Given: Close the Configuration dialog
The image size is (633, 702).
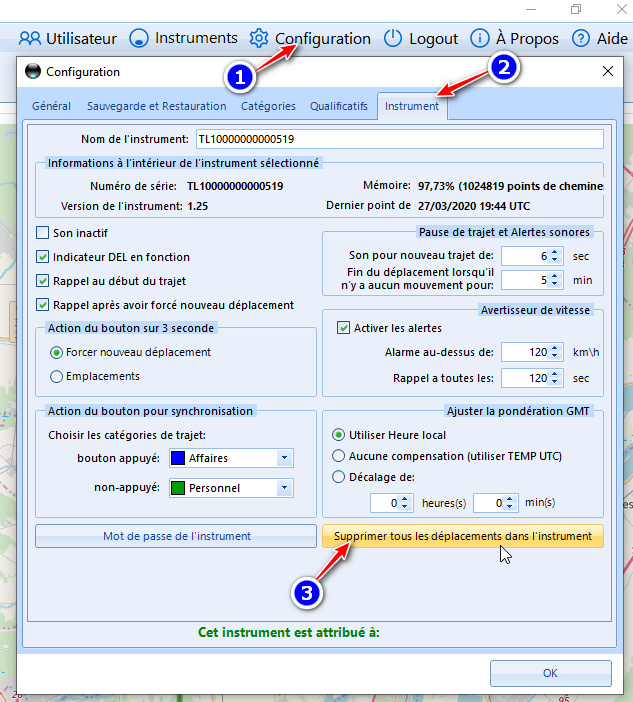Looking at the screenshot, I should coord(607,71).
